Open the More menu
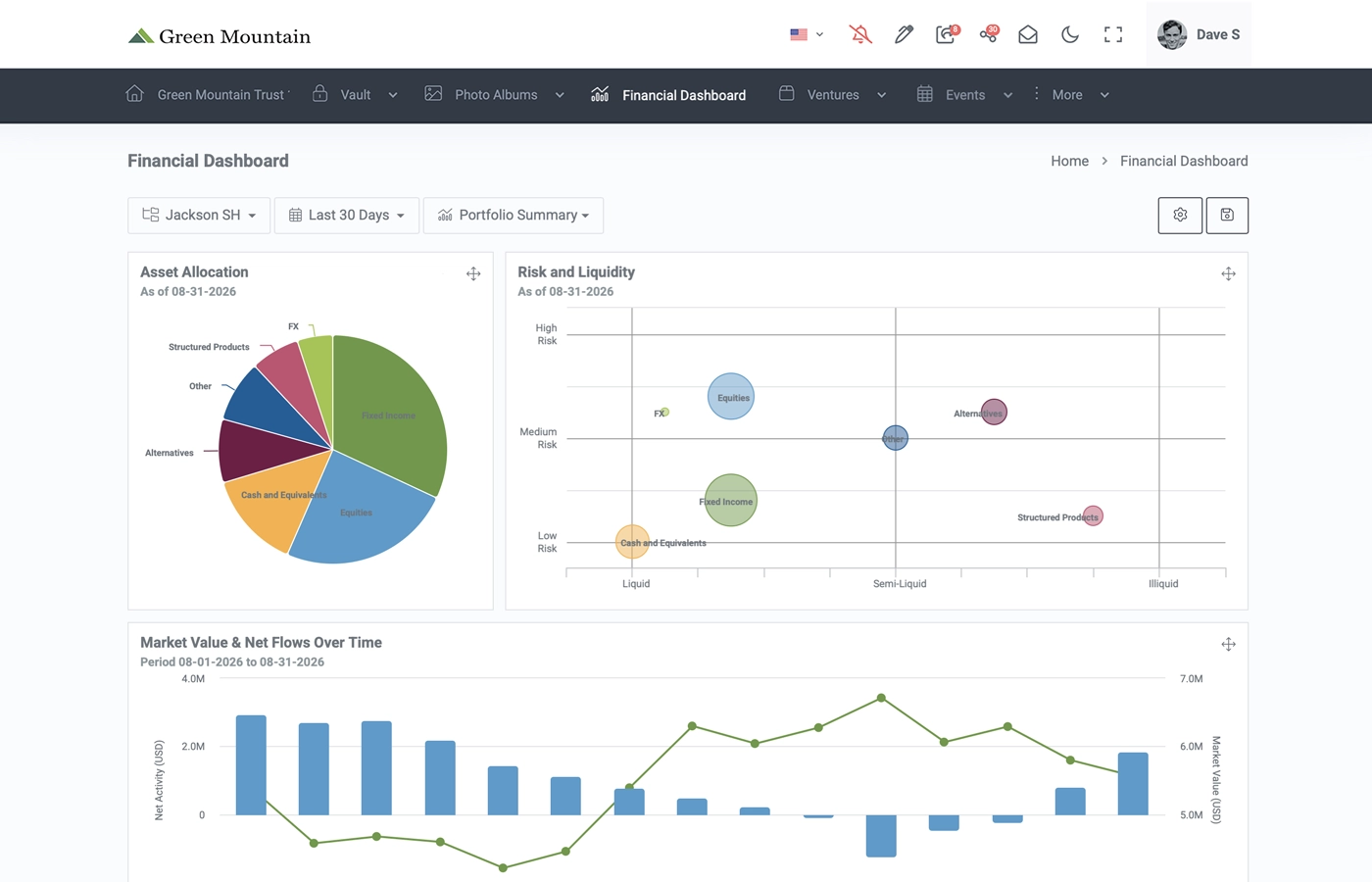1372x882 pixels. pos(1067,95)
